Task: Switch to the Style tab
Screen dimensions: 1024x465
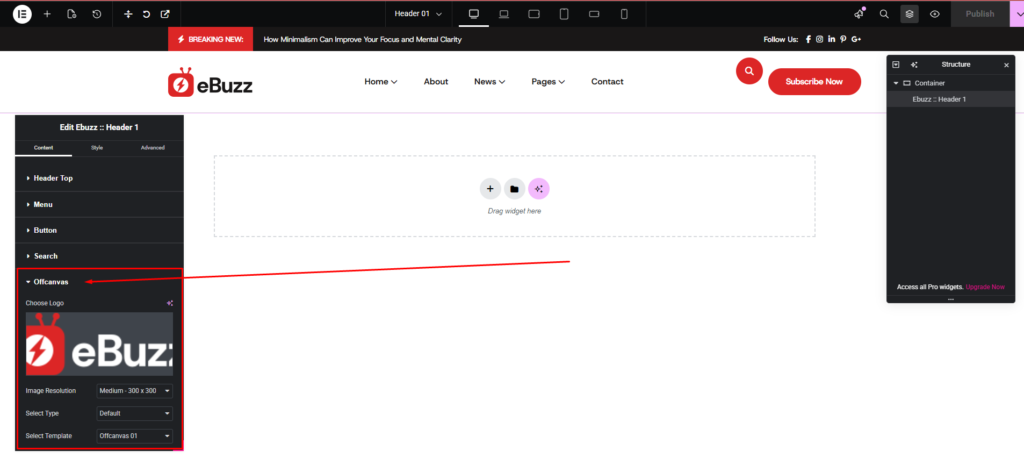Action: click(97, 148)
